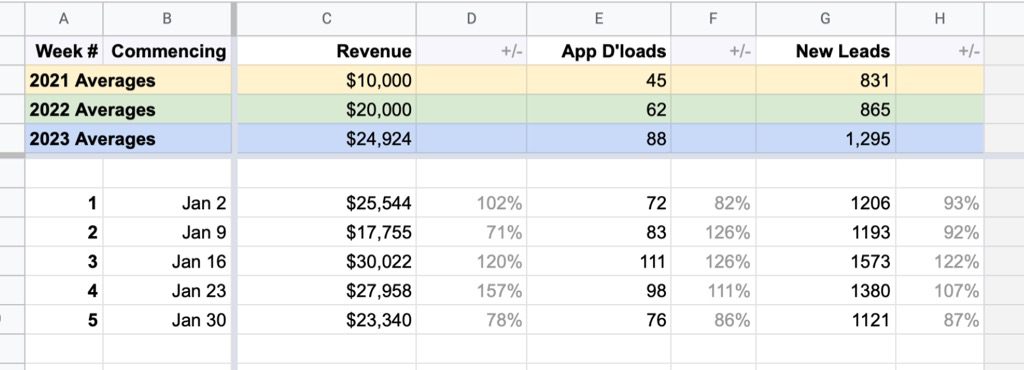Select the 'Jan 9' date cell

click(x=167, y=232)
